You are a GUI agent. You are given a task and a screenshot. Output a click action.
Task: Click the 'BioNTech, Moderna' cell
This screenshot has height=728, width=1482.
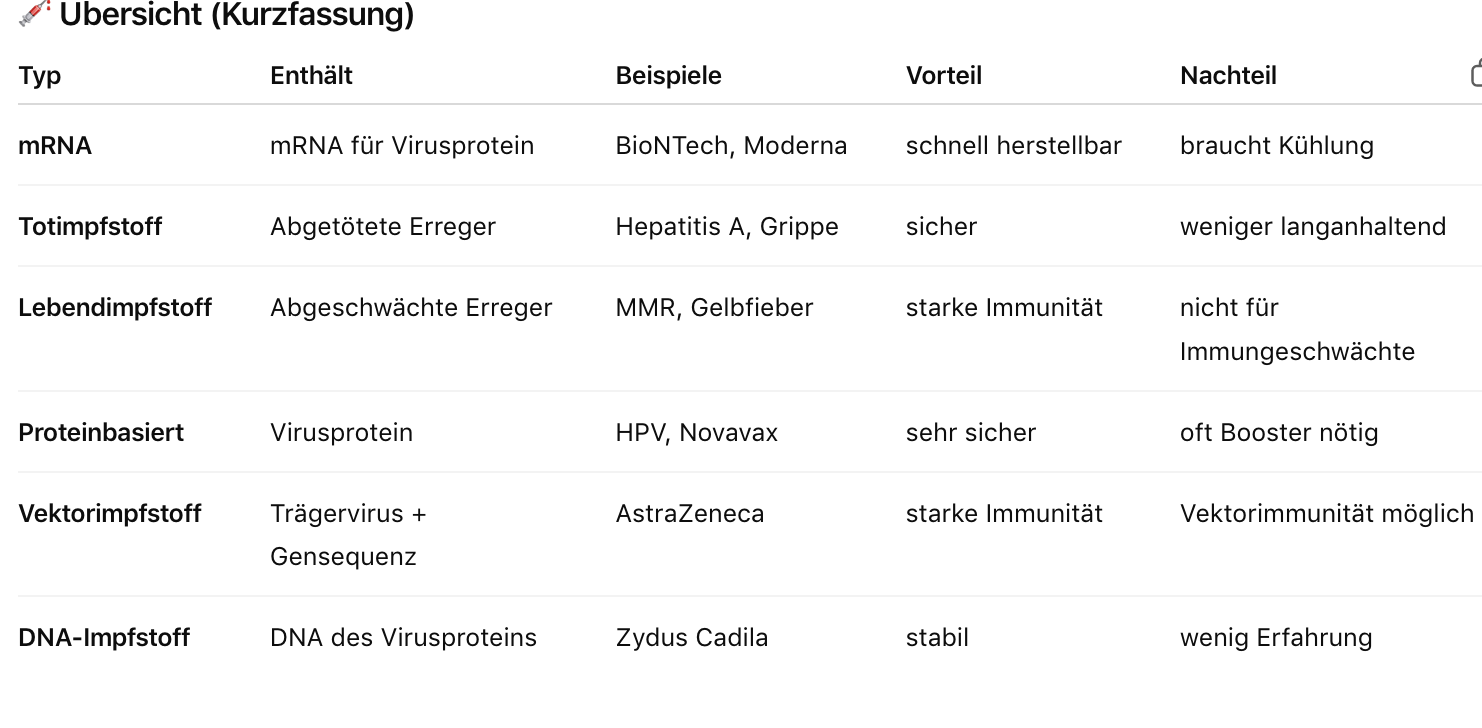(731, 146)
